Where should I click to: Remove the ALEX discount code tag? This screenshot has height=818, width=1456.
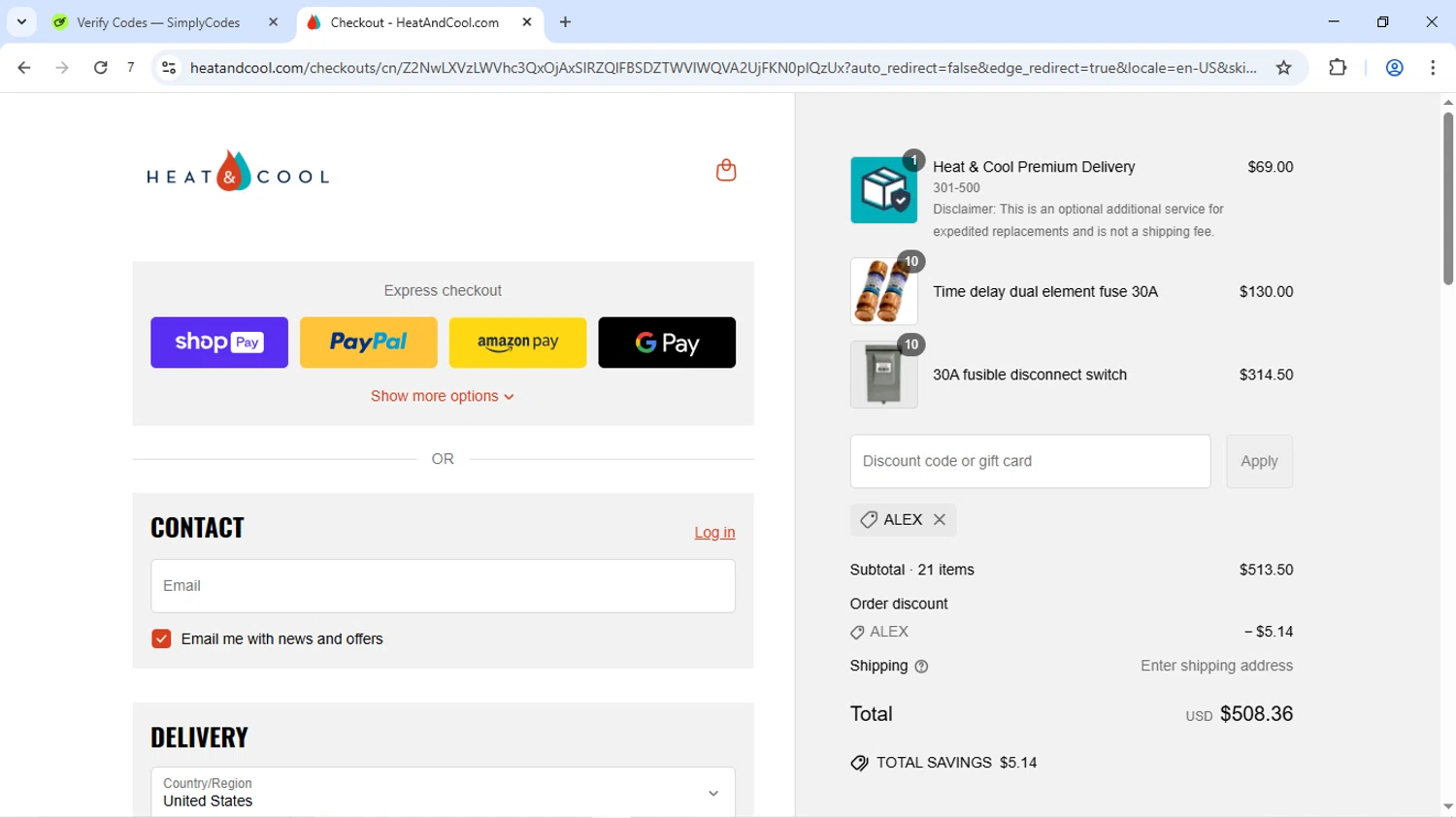(x=940, y=520)
